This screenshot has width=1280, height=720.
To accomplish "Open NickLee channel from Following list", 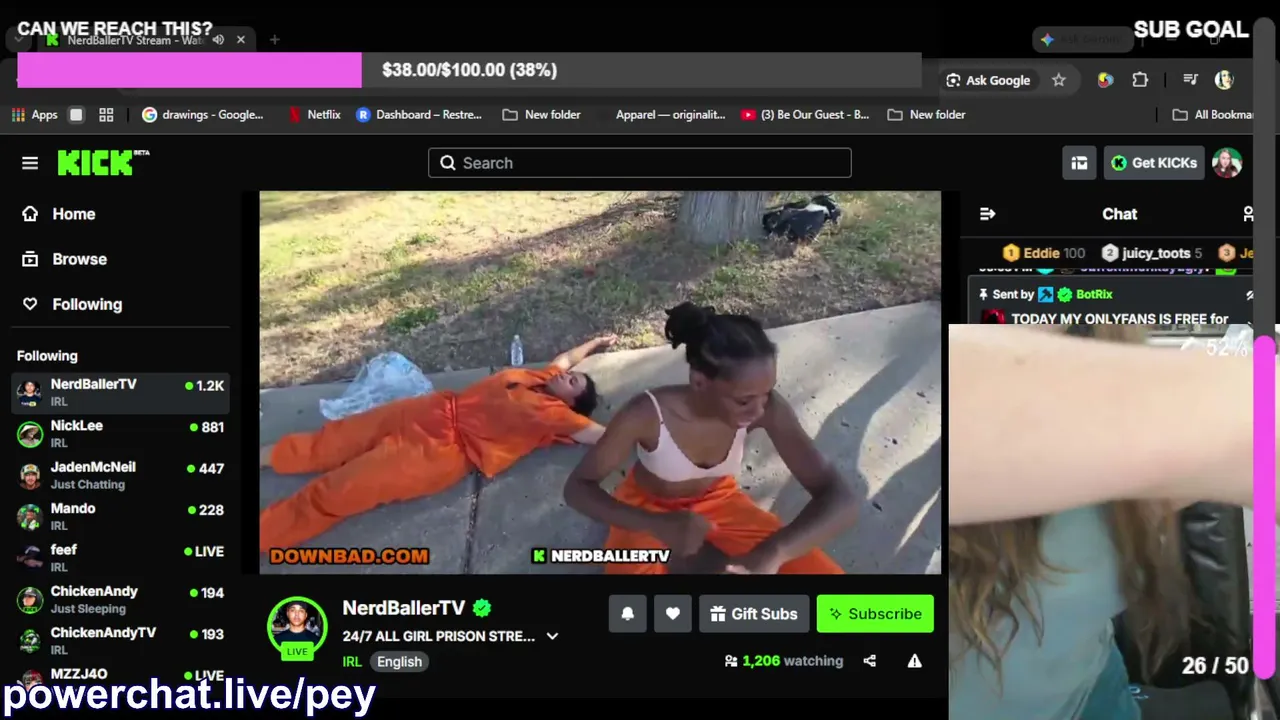I will (x=120, y=434).
